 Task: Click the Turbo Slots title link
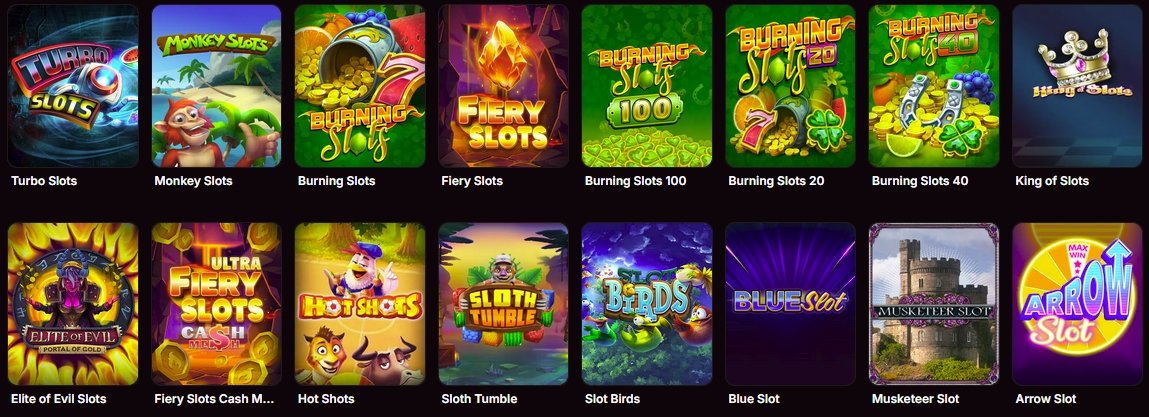click(44, 180)
